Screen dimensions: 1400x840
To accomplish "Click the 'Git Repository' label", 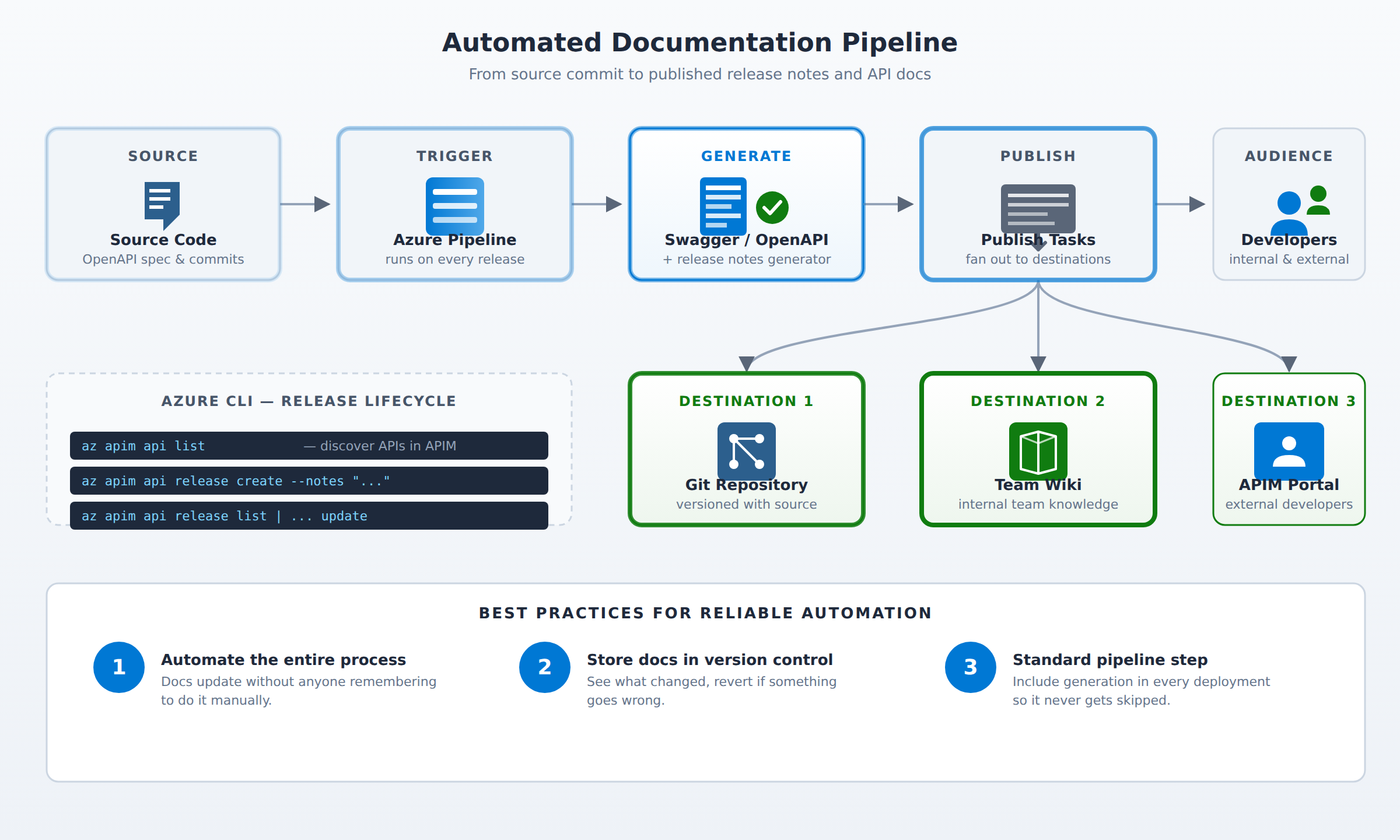I will (x=747, y=485).
